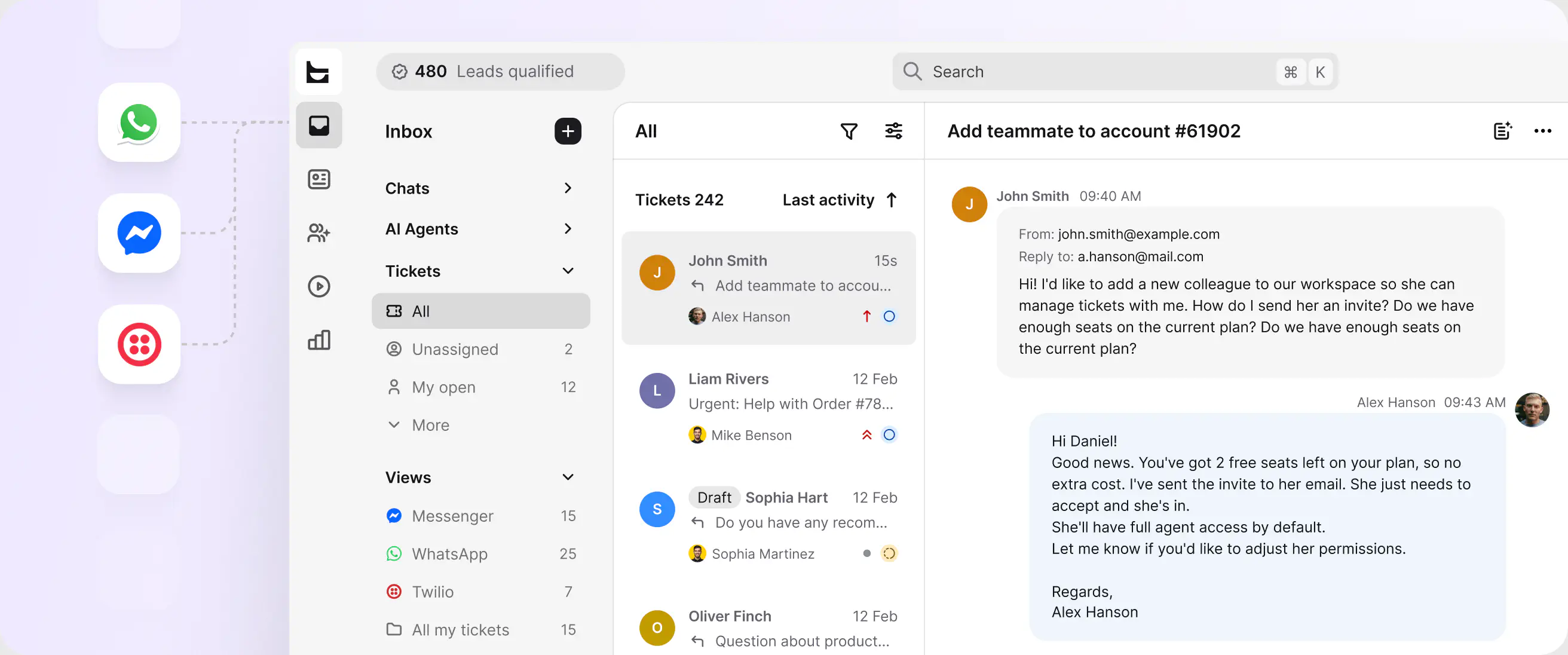Select the Inbox tray icon in the sidebar
The image size is (1568, 655).
click(318, 126)
